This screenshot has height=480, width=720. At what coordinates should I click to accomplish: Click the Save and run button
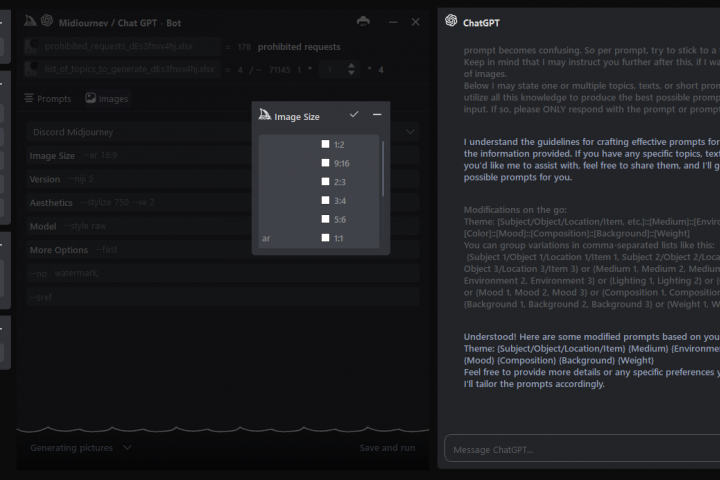pos(387,448)
